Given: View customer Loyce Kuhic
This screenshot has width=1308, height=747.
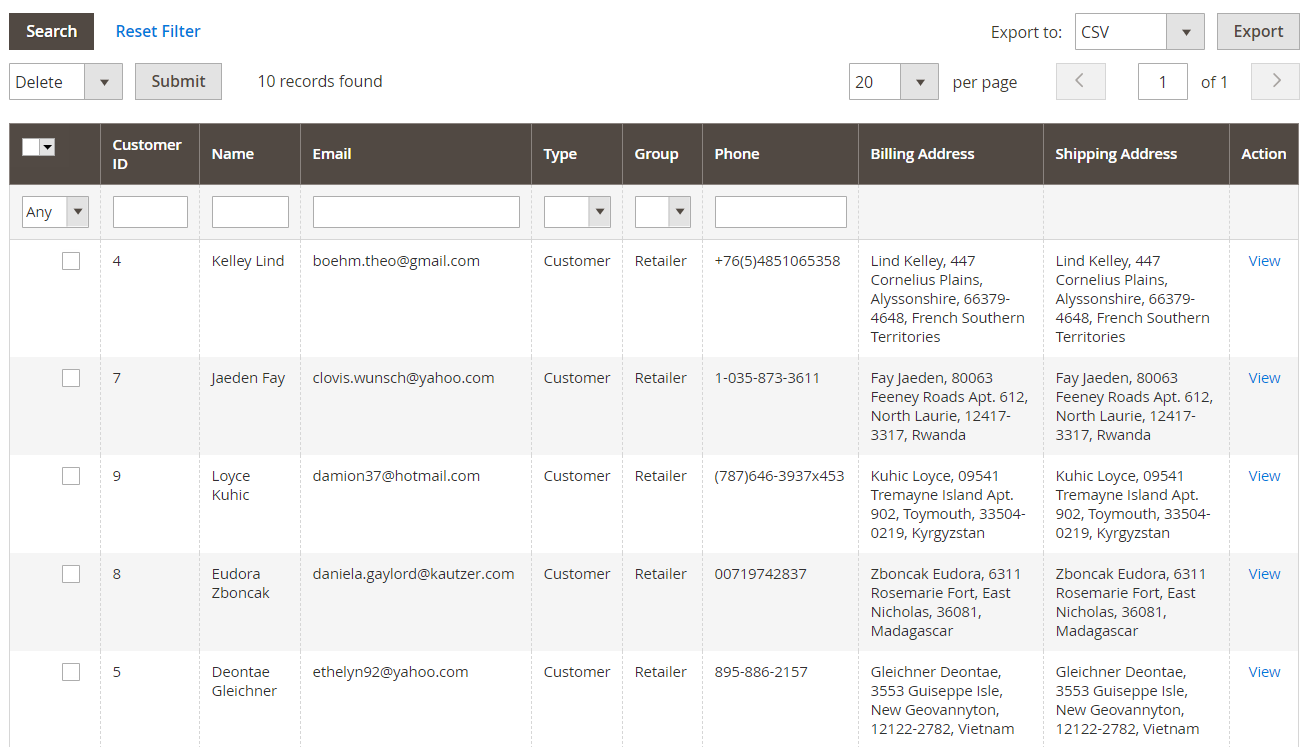Looking at the screenshot, I should tap(1264, 476).
